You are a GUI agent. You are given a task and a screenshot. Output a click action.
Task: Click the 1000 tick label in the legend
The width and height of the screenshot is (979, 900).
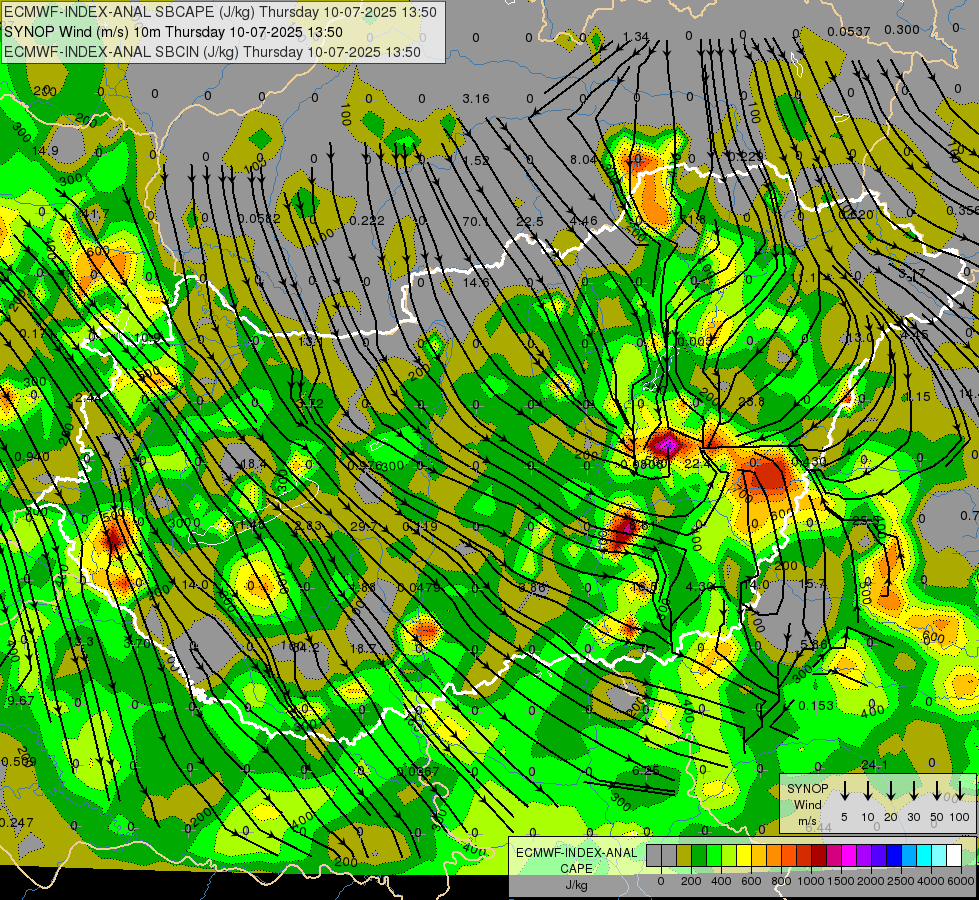[x=810, y=881]
